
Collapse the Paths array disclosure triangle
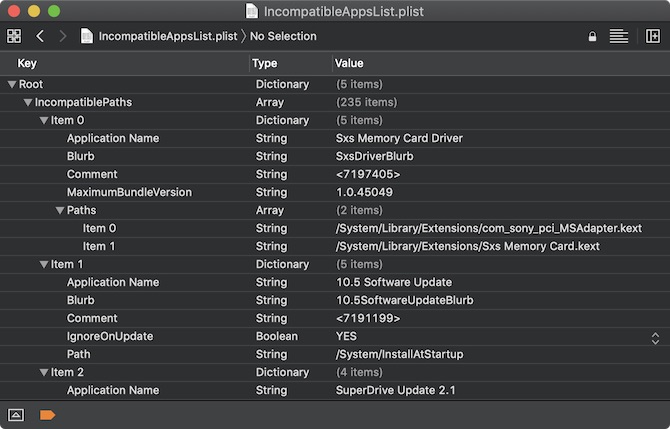pos(60,211)
